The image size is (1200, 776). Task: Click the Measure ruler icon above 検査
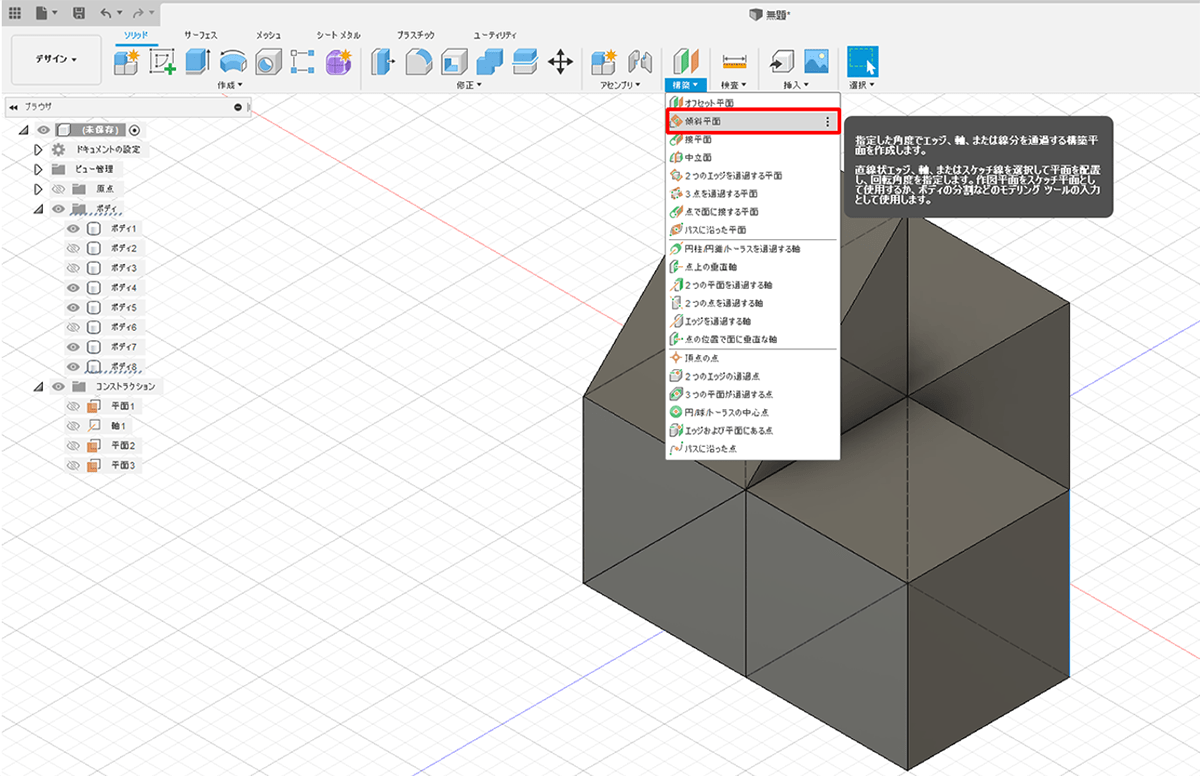(x=734, y=62)
